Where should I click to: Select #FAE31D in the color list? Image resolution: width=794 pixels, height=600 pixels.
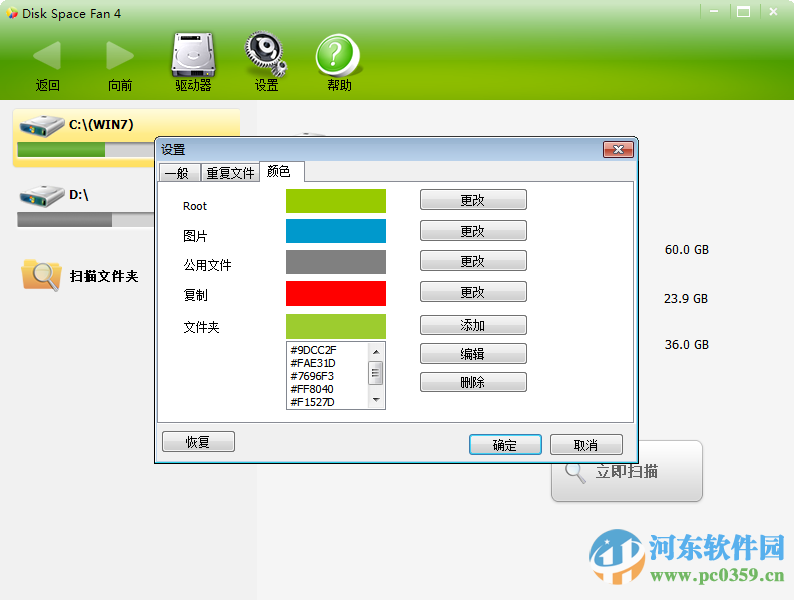pyautogui.click(x=313, y=363)
